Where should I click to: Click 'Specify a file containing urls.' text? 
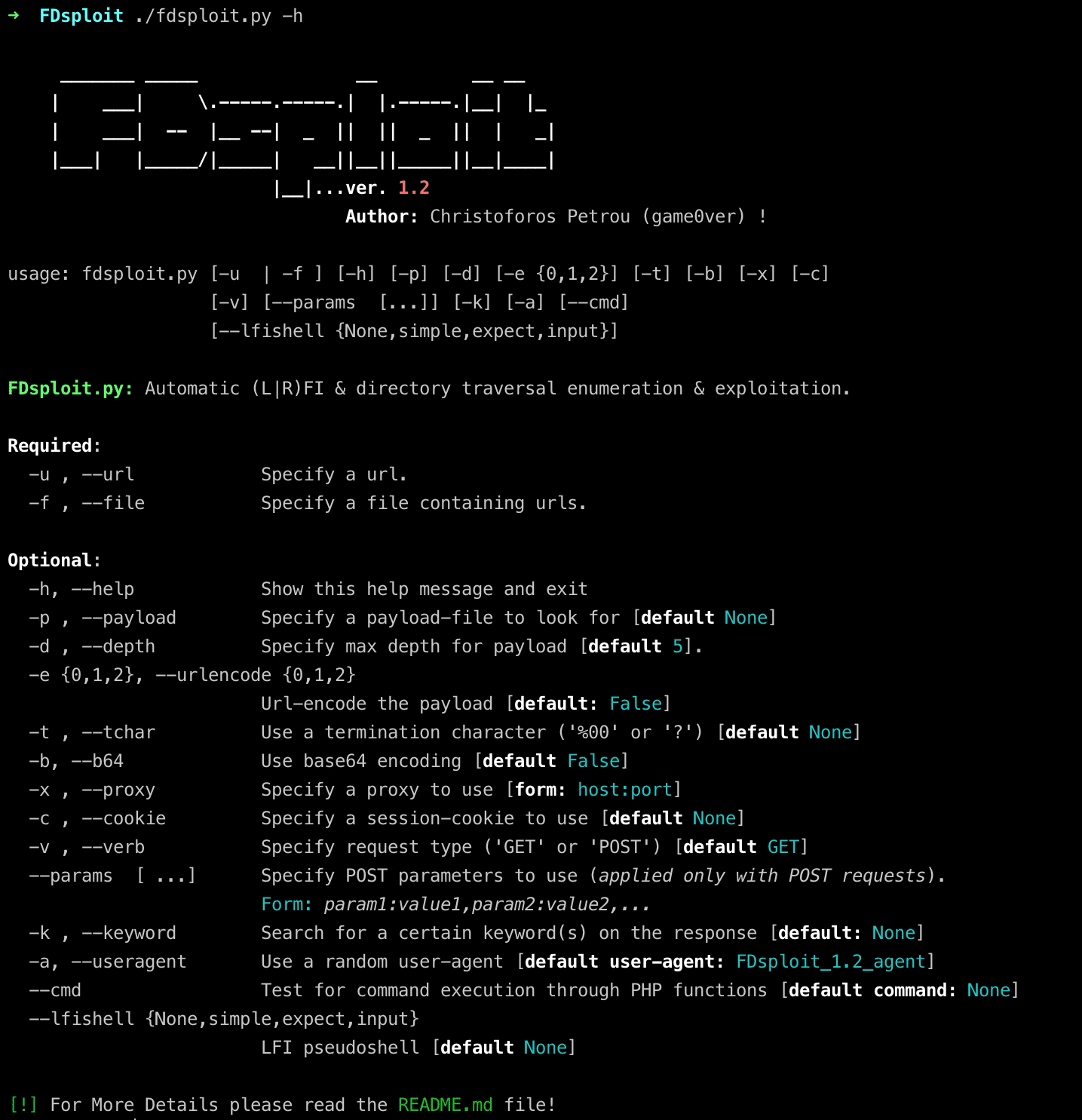(x=424, y=503)
